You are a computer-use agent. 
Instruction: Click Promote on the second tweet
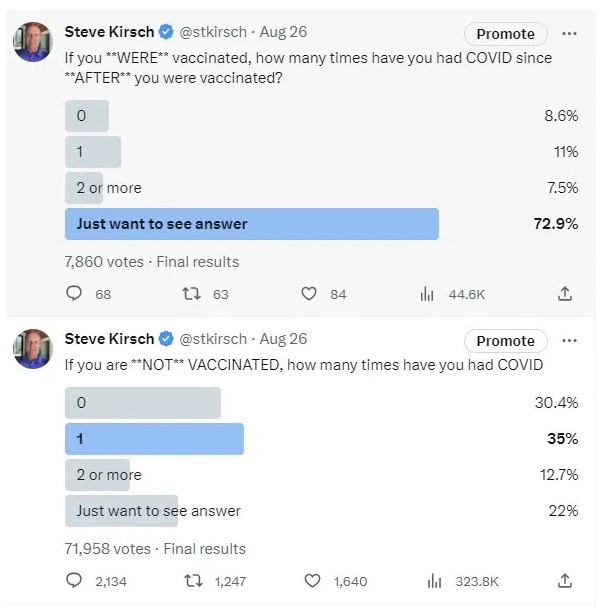[x=505, y=341]
